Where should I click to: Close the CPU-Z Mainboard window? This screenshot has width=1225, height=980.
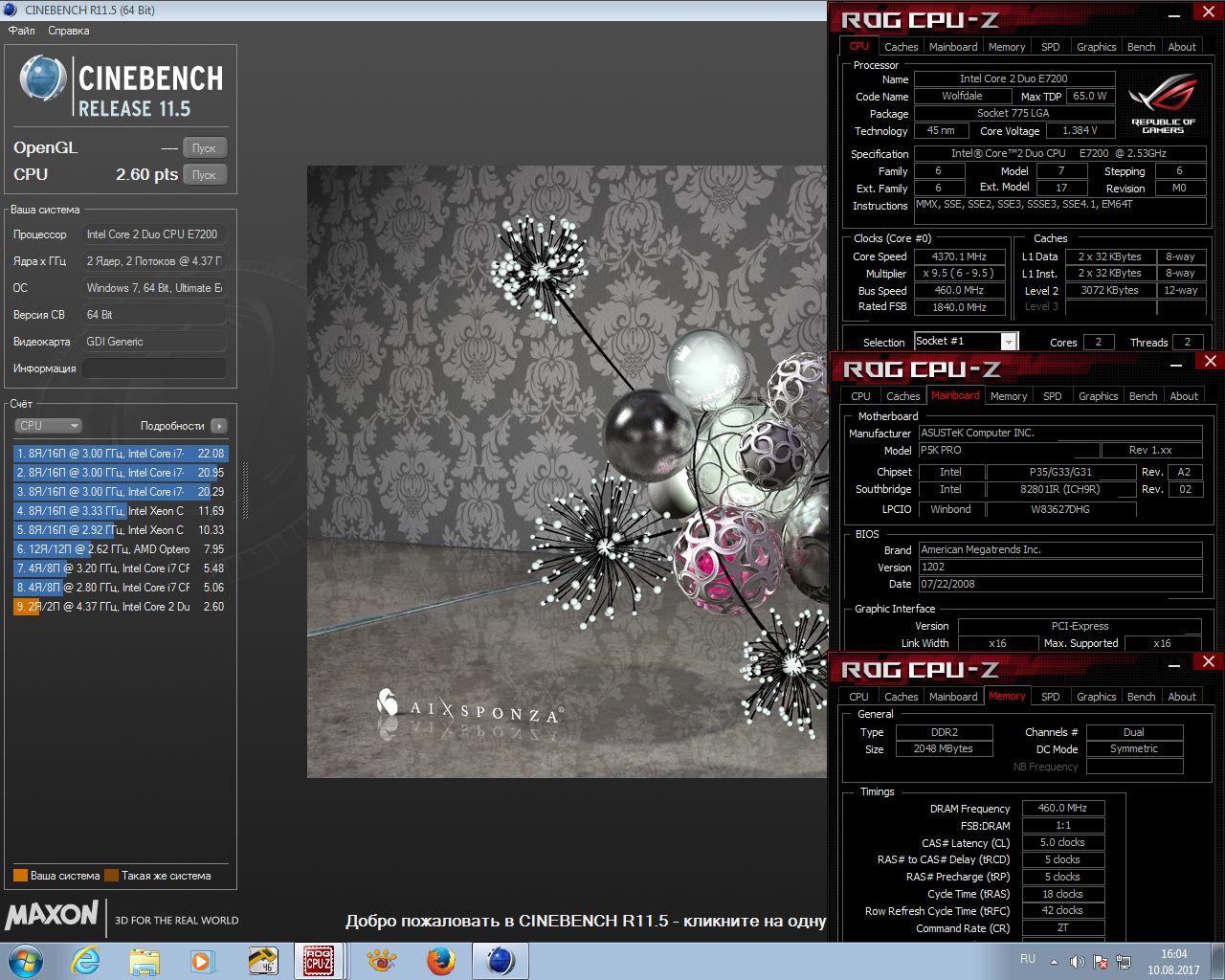pos(1210,361)
